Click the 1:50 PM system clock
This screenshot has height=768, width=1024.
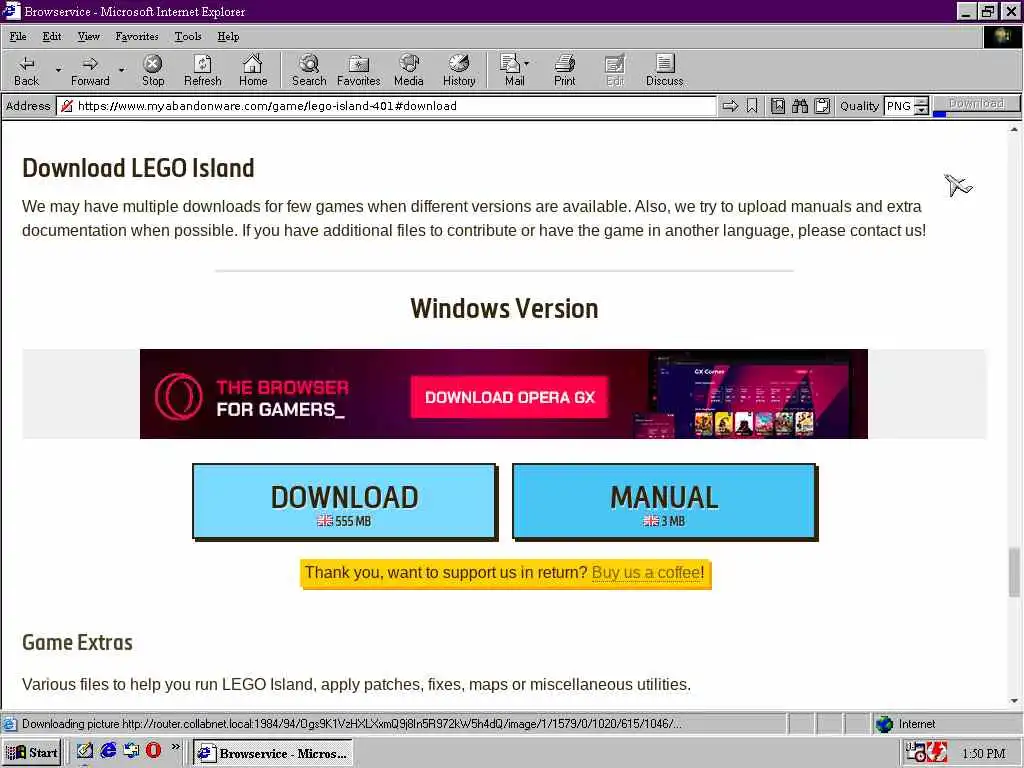click(984, 753)
